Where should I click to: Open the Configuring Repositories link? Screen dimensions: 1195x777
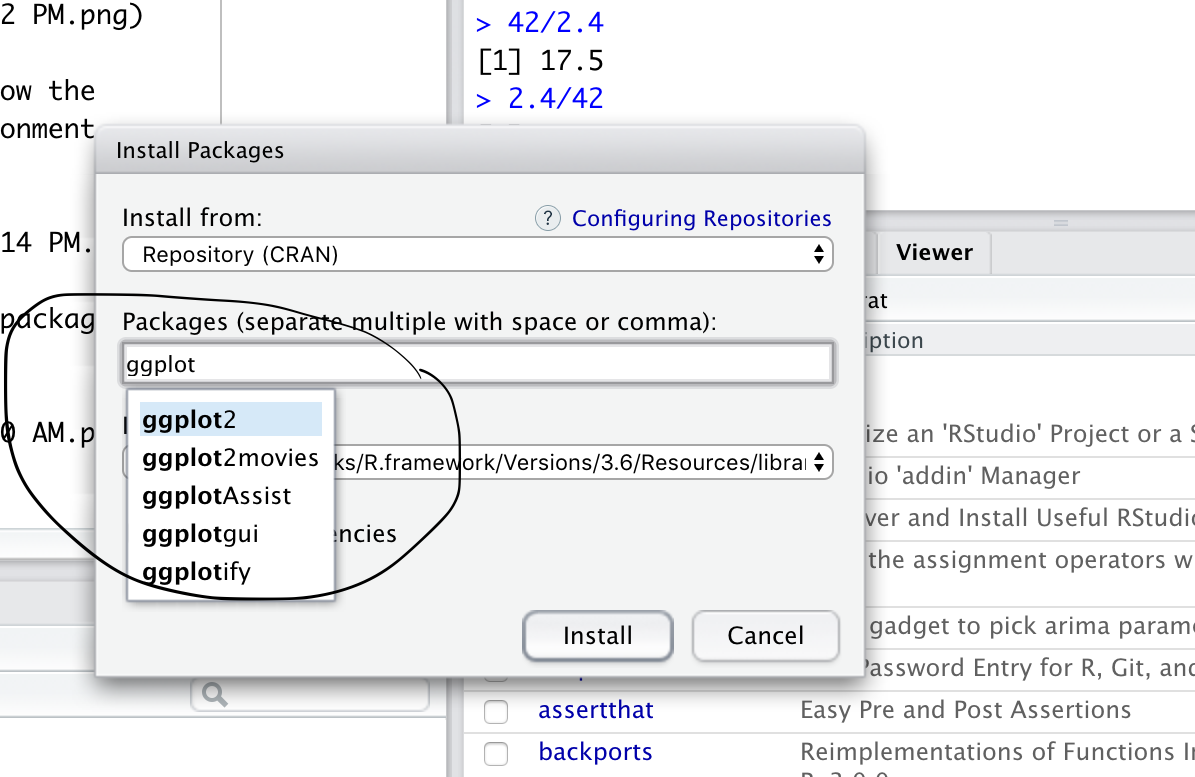tap(701, 219)
